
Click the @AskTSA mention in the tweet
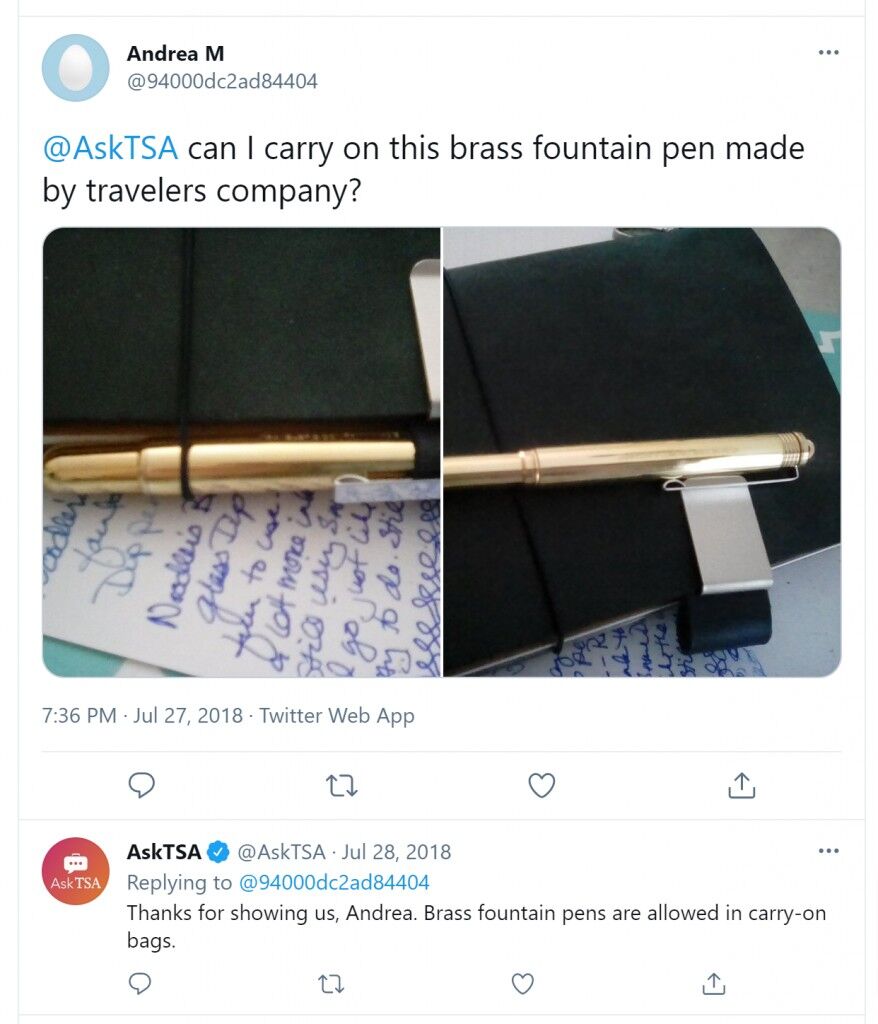(110, 148)
